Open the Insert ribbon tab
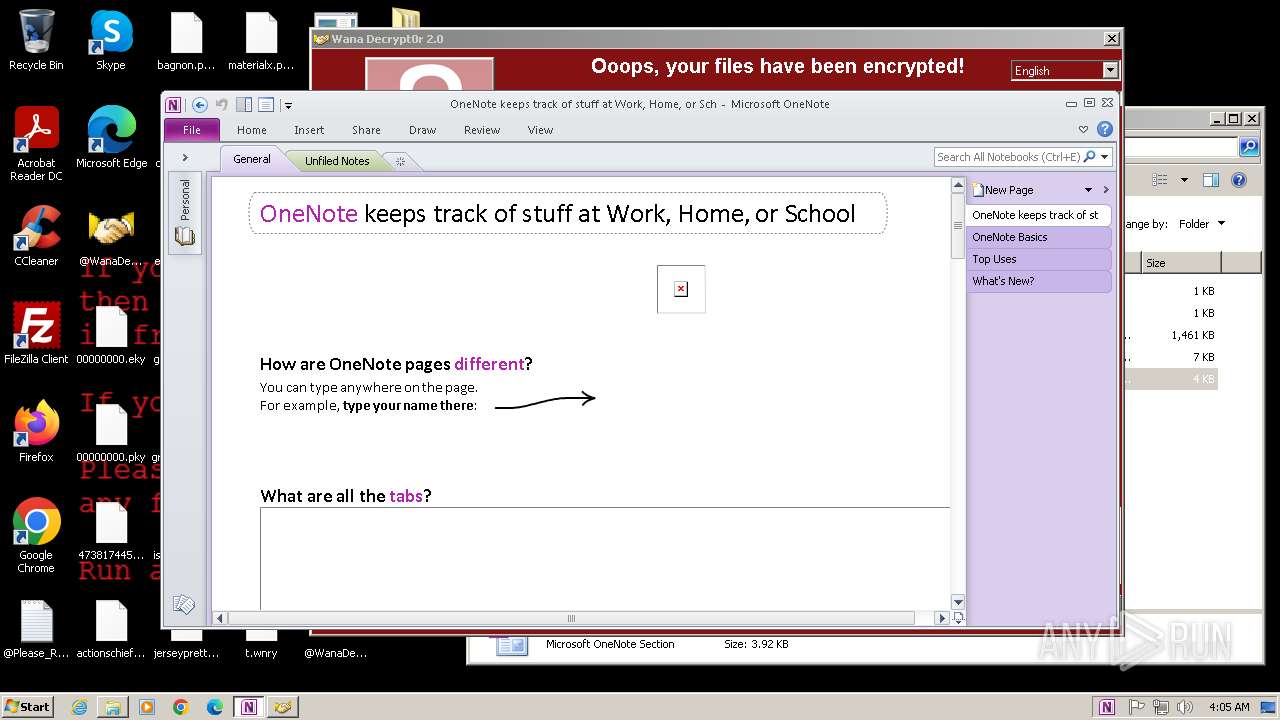This screenshot has height=720, width=1280. click(309, 130)
